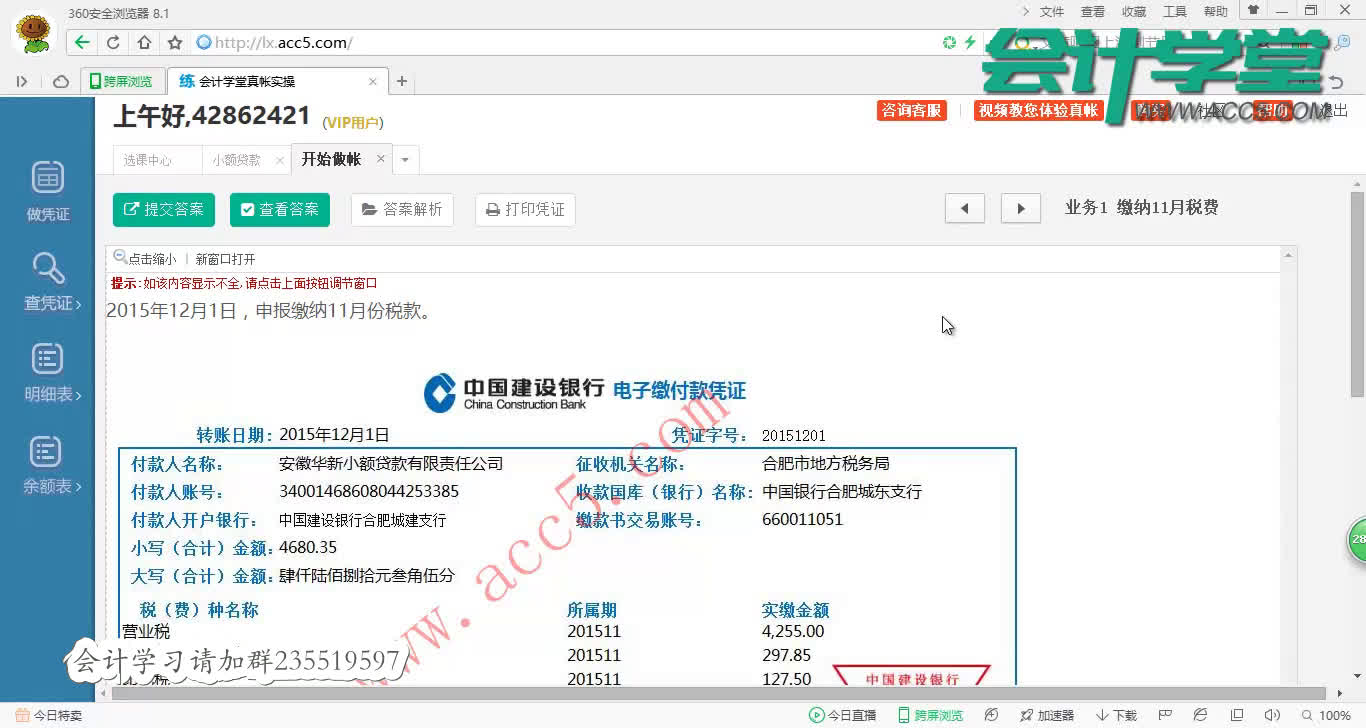Screen dimensions: 1366x728
Task: Click the 跨屏浏览 tab
Action: pyautogui.click(x=122, y=81)
